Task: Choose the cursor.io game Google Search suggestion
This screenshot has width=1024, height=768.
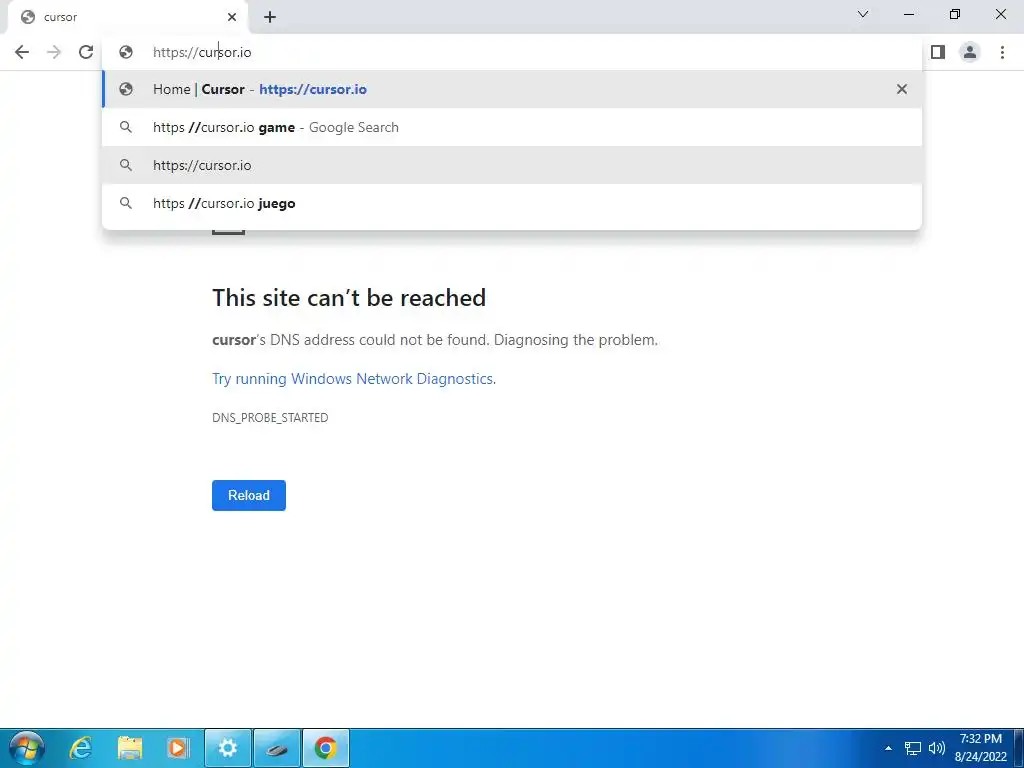Action: tap(512, 127)
